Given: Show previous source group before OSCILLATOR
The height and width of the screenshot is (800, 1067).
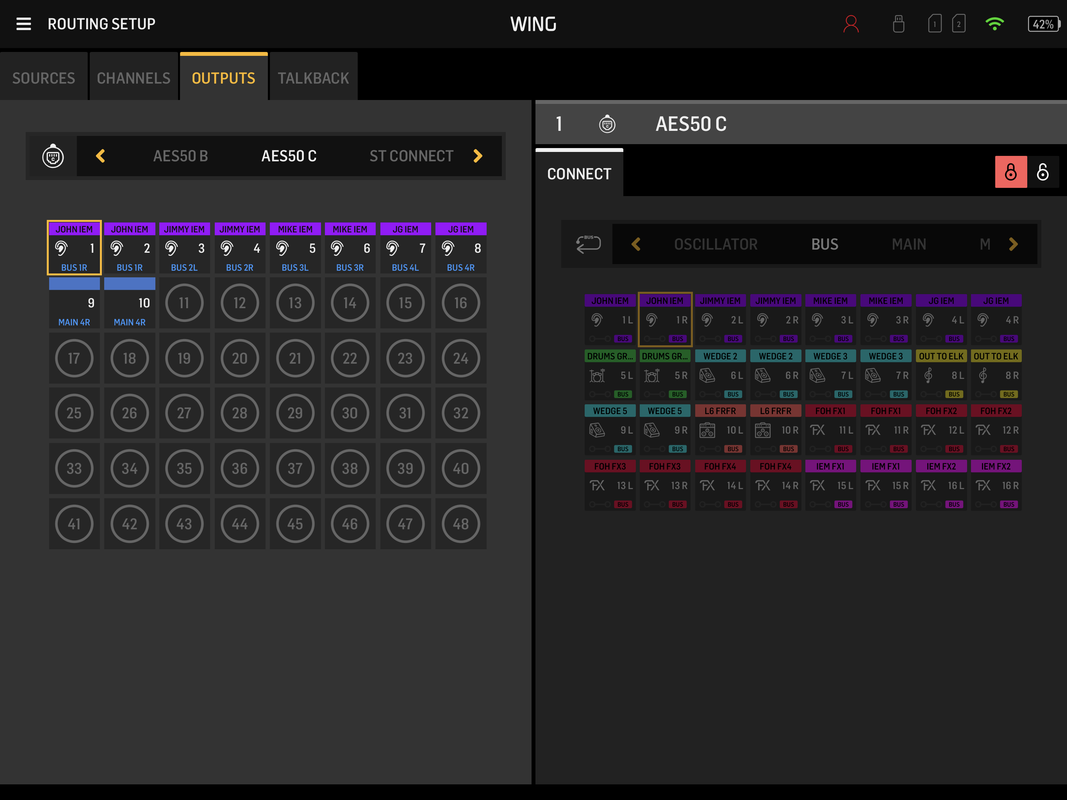Looking at the screenshot, I should click(x=636, y=244).
